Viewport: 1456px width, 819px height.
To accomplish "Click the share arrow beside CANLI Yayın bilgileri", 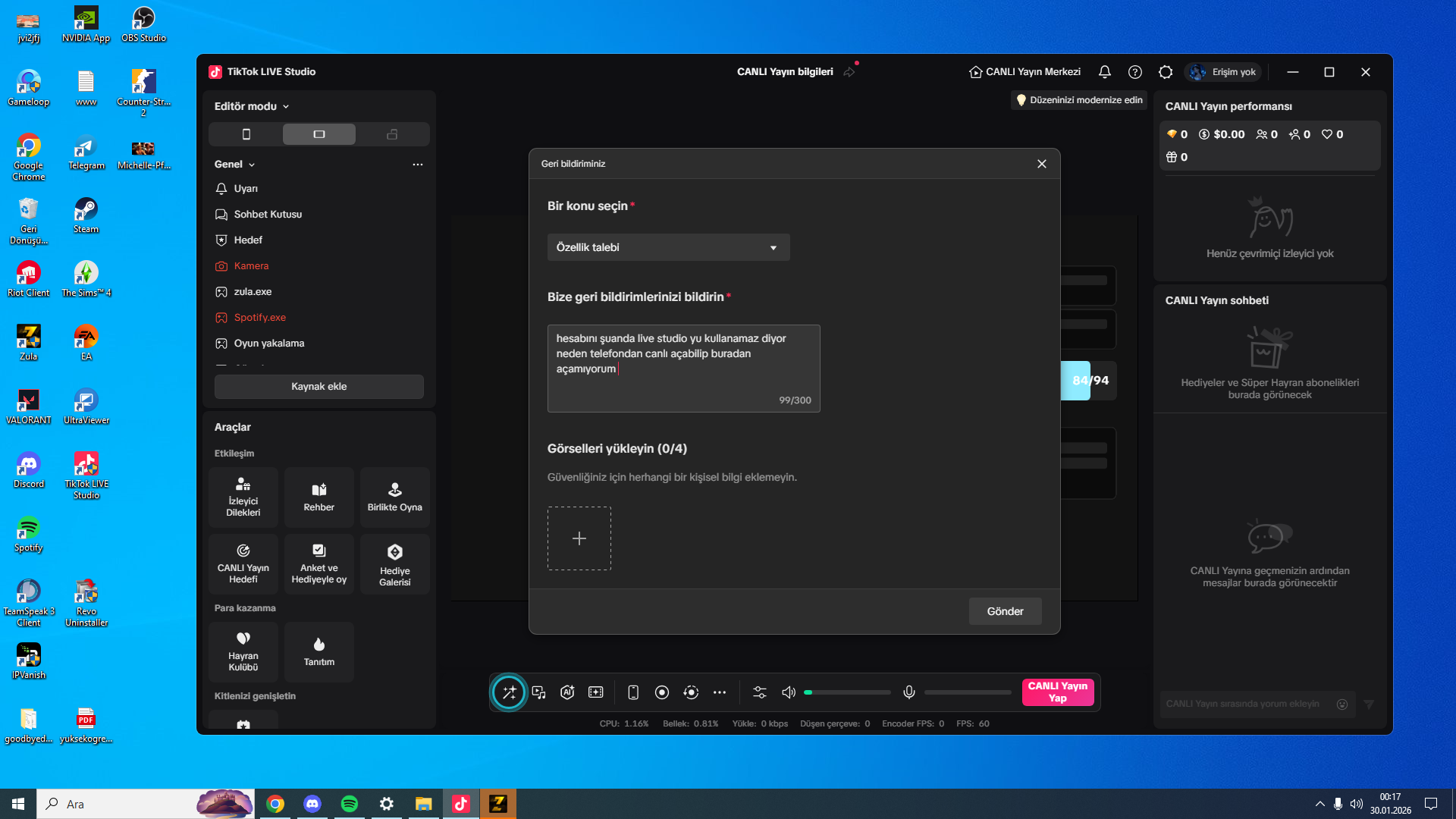I will point(849,72).
